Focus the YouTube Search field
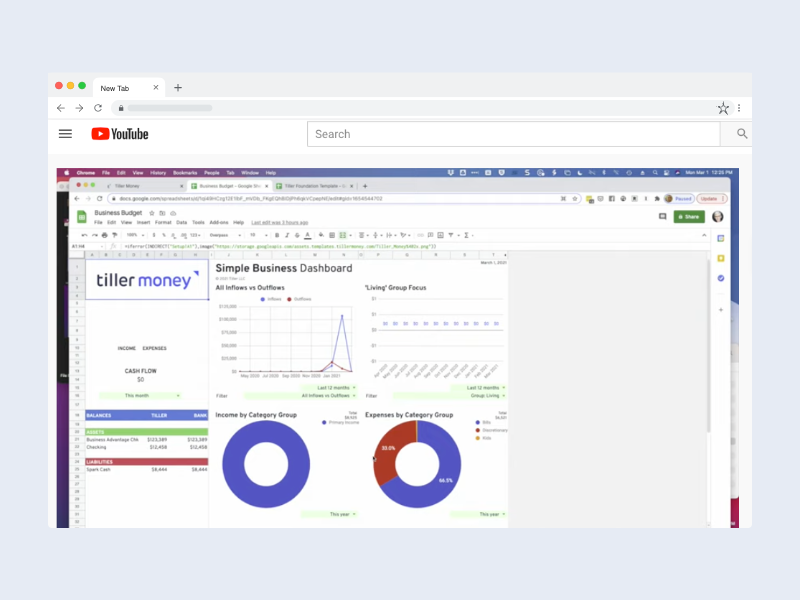Screen dimensions: 800x600 coord(513,134)
